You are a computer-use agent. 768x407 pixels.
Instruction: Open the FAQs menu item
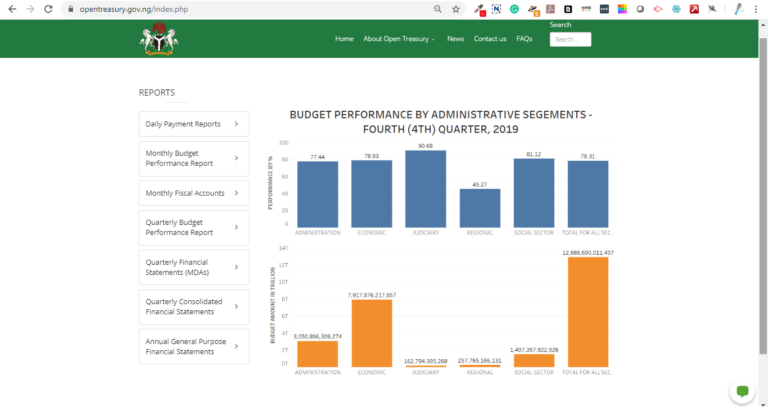pos(524,39)
